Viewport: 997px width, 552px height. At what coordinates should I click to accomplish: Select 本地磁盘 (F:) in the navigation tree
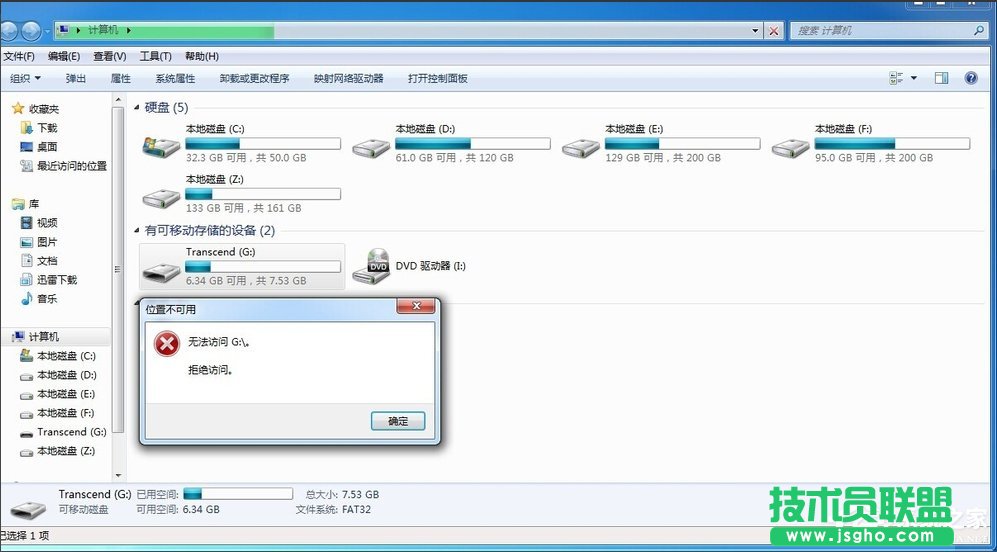66,413
